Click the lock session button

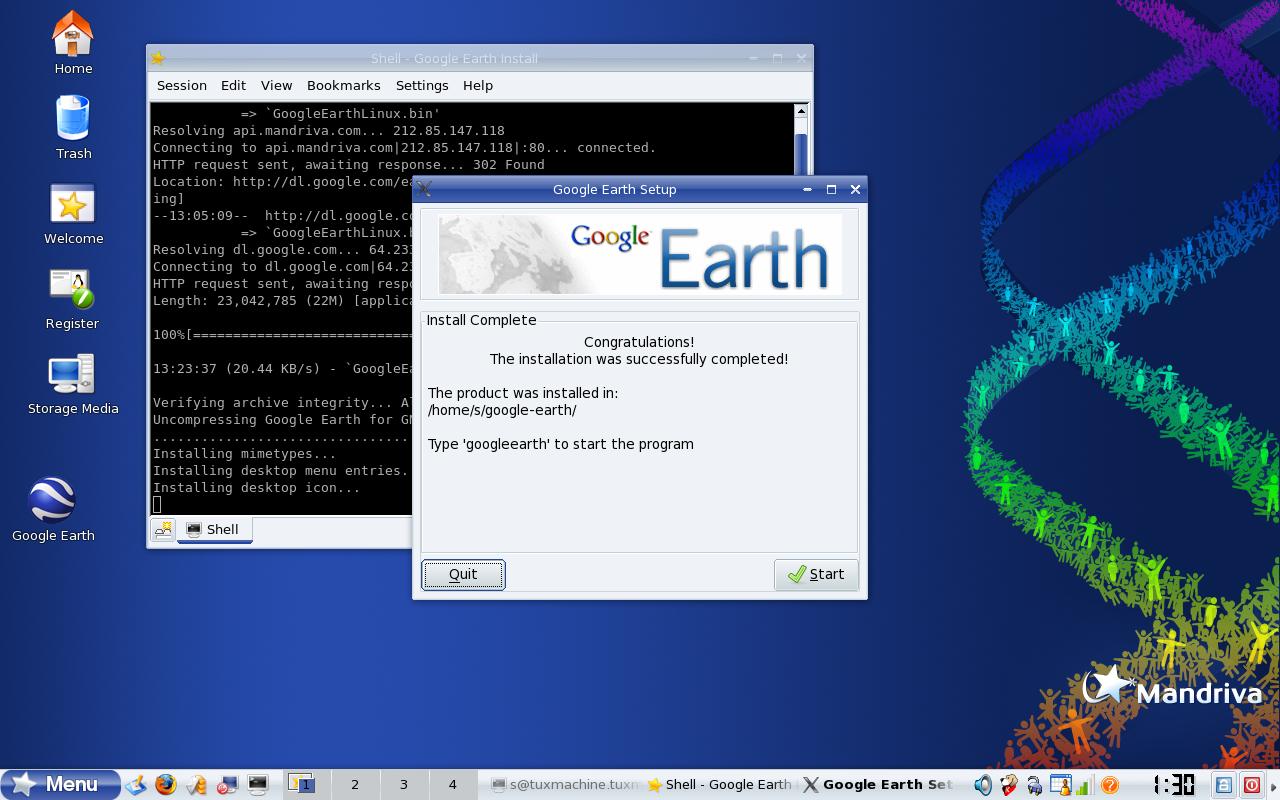(1224, 785)
